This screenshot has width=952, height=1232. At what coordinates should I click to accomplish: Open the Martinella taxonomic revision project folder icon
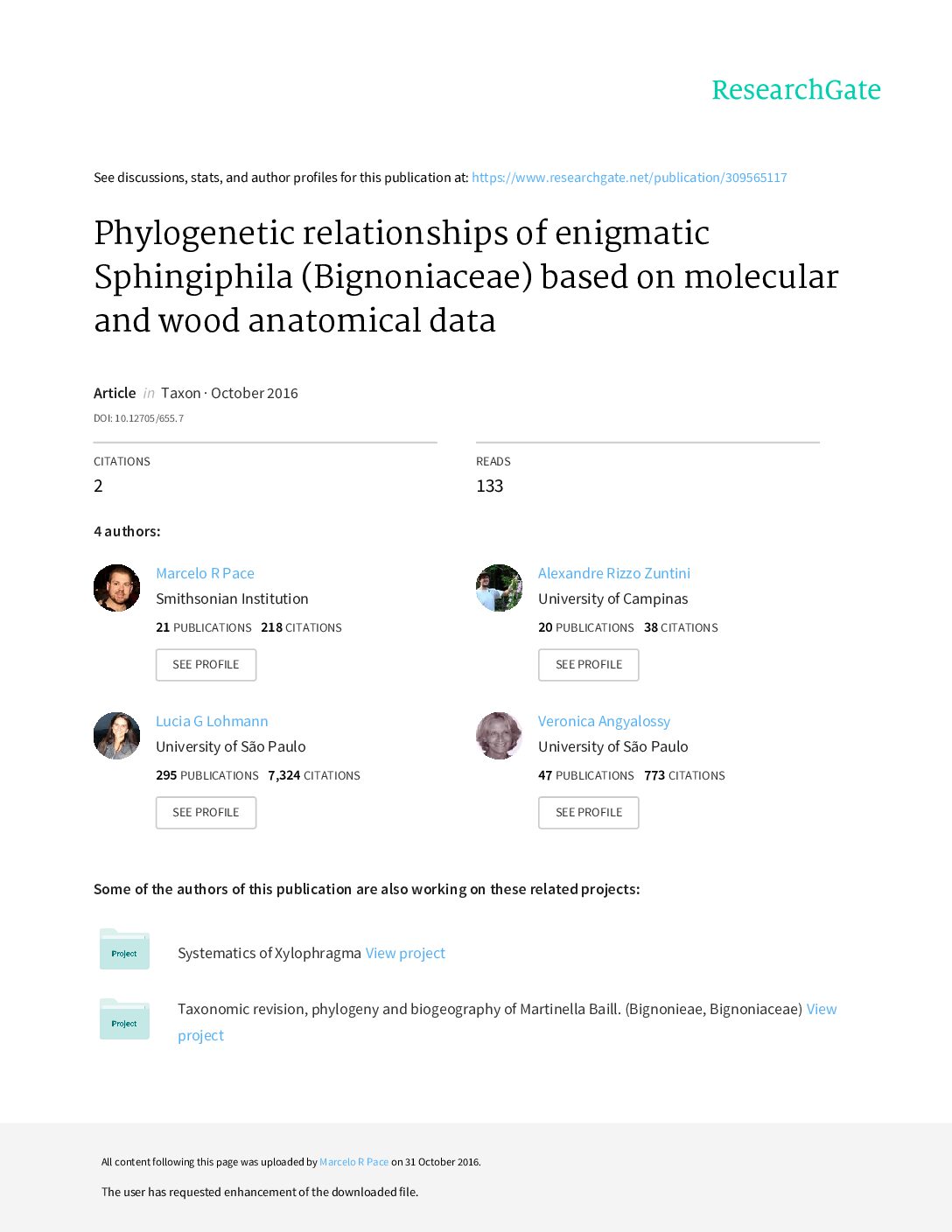124,1020
